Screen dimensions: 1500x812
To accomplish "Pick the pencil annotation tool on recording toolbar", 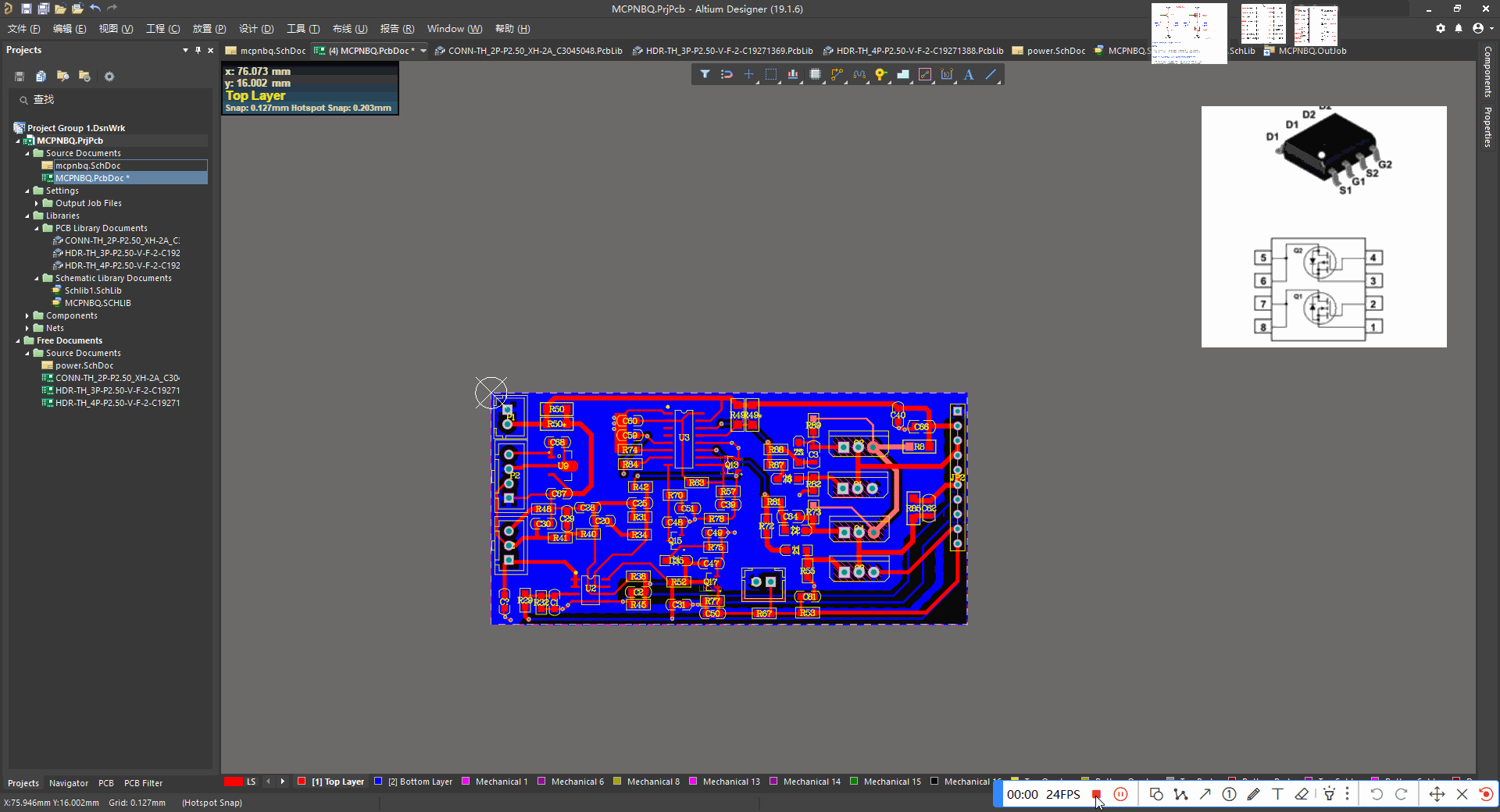I will (x=1253, y=794).
